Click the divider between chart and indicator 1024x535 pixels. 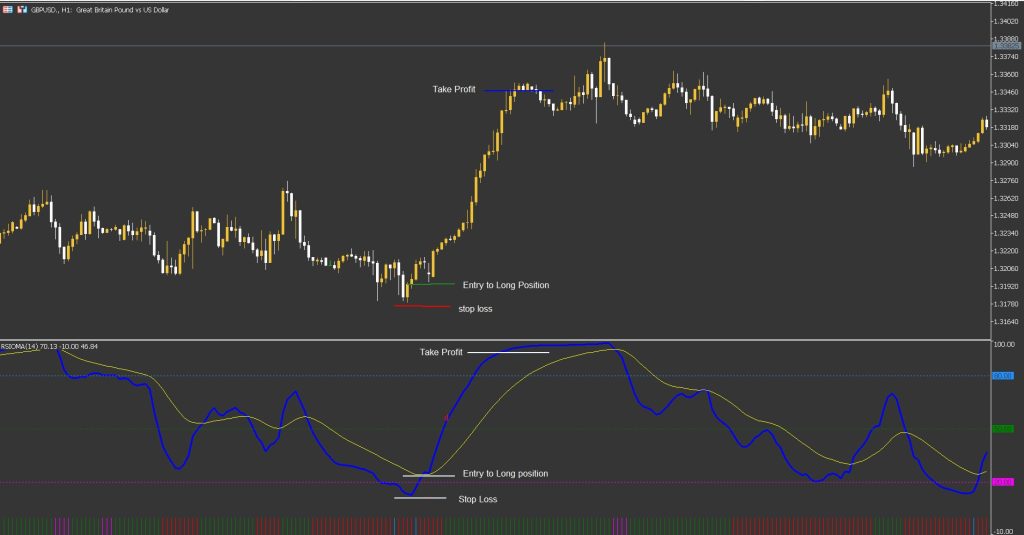click(495, 340)
